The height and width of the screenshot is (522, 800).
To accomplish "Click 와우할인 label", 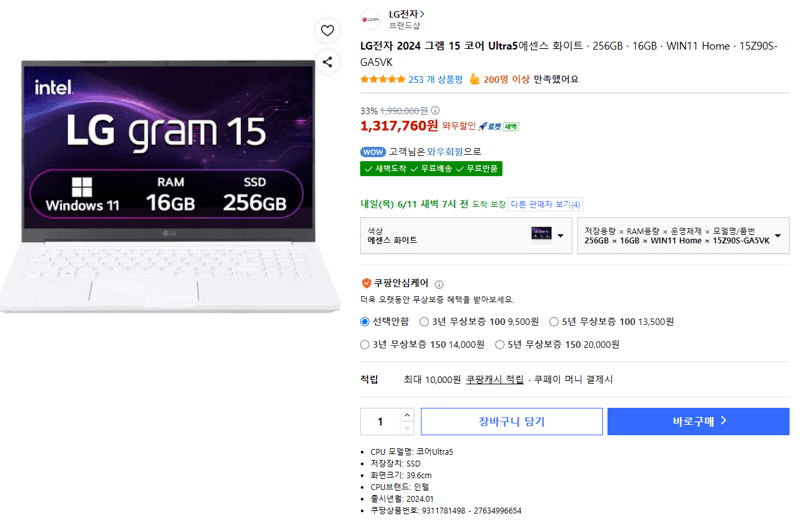I will [x=459, y=126].
